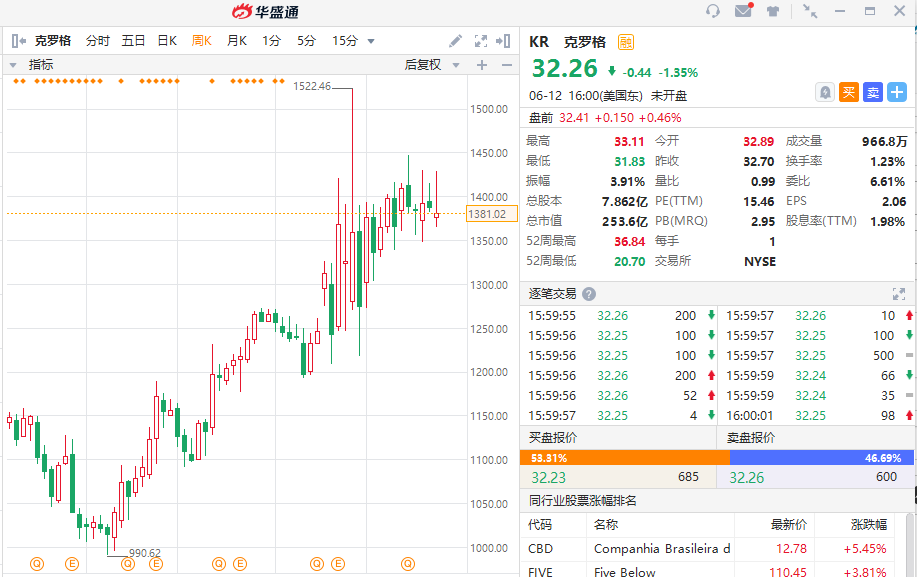917x577 pixels.
Task: Click the 总市值 253.6亿 value
Action: (x=625, y=222)
